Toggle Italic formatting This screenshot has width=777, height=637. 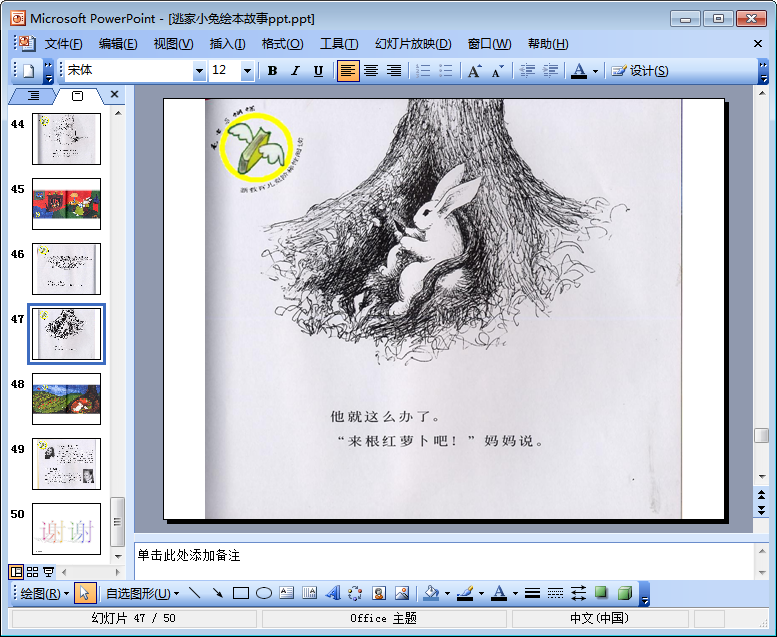(295, 71)
